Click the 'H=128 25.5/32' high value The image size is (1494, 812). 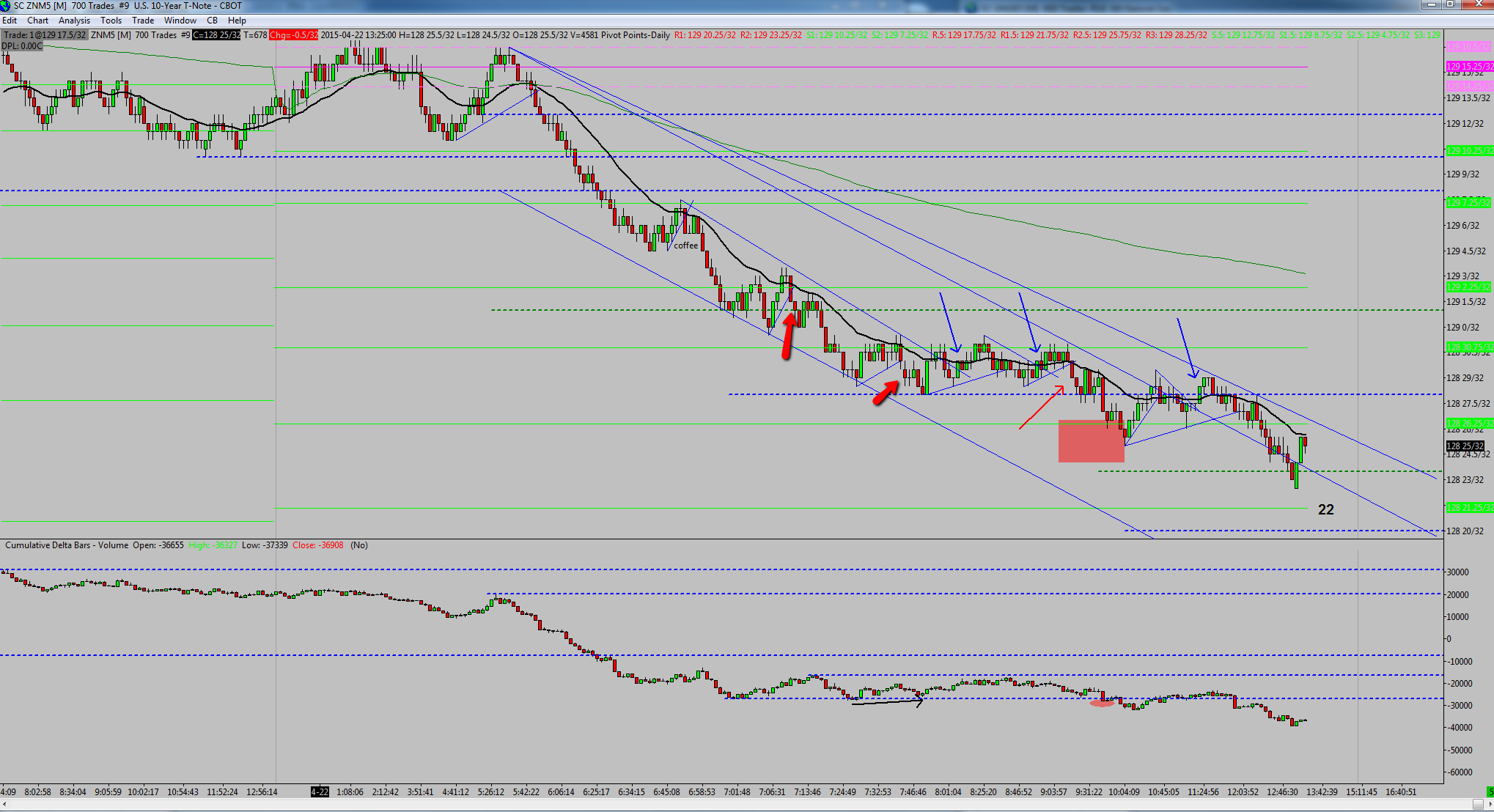click(x=427, y=35)
